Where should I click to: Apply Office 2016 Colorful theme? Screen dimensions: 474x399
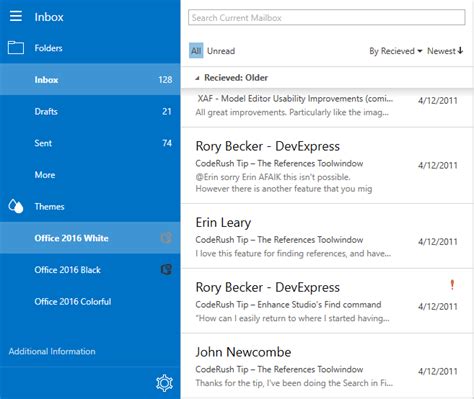coord(90,301)
